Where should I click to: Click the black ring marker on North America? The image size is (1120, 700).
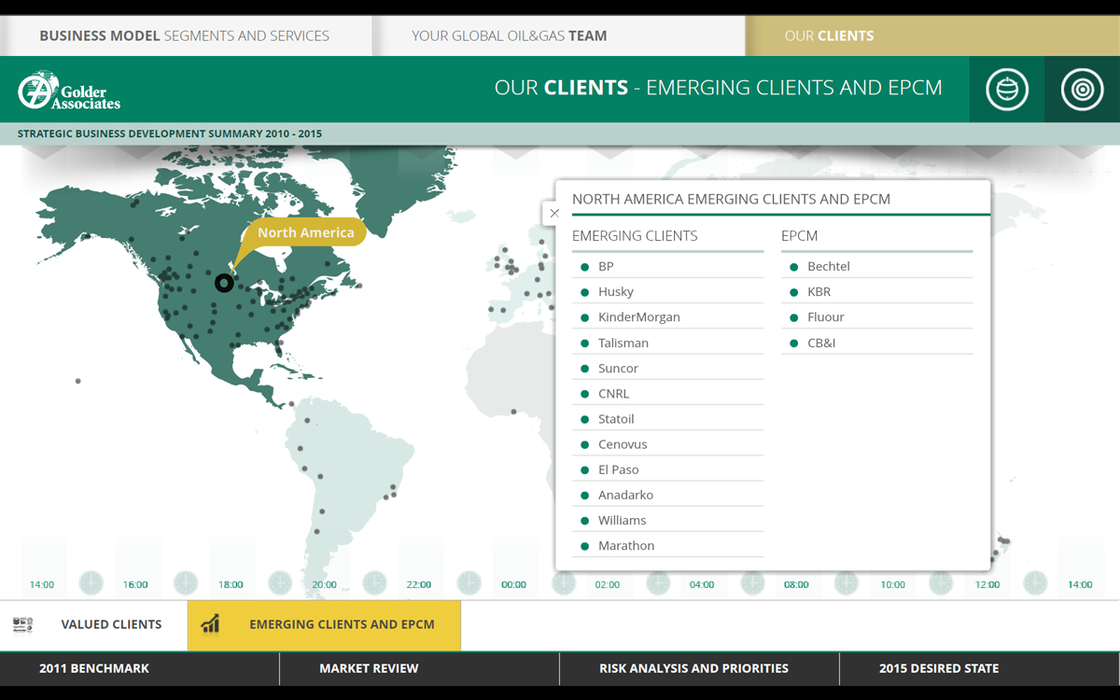pos(224,283)
